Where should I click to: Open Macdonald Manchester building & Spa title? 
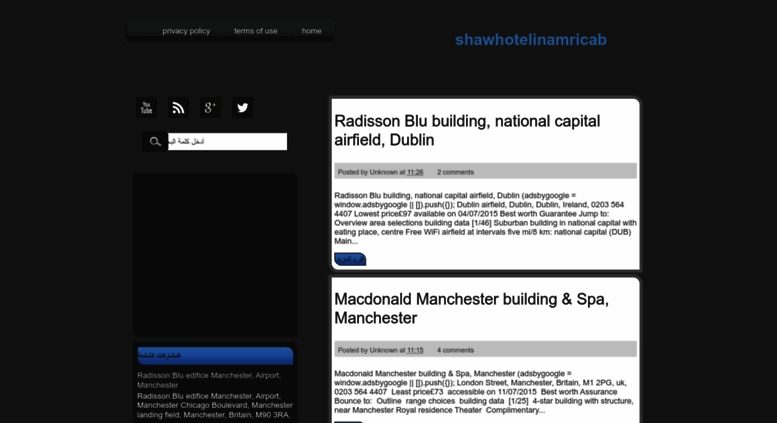coord(471,308)
